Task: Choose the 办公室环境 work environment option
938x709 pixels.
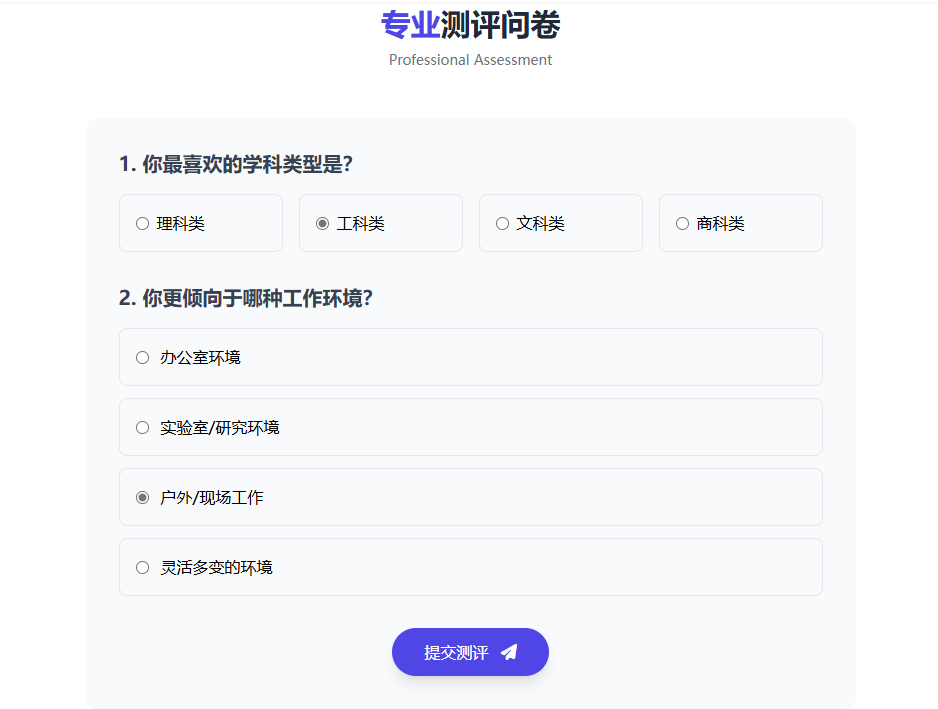Action: (x=142, y=356)
